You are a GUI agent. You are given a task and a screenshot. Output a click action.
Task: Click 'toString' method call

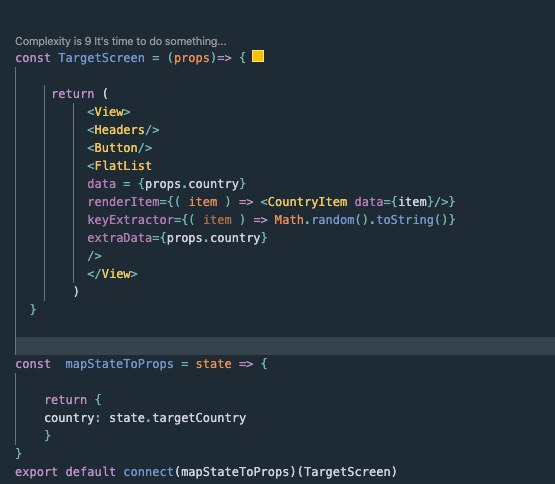pos(405,220)
